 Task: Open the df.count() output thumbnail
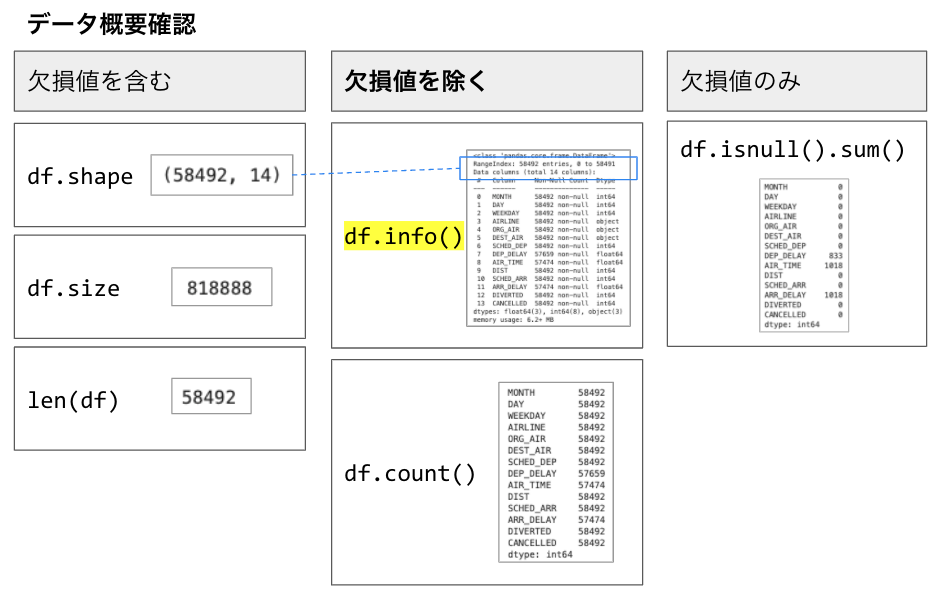click(x=555, y=473)
